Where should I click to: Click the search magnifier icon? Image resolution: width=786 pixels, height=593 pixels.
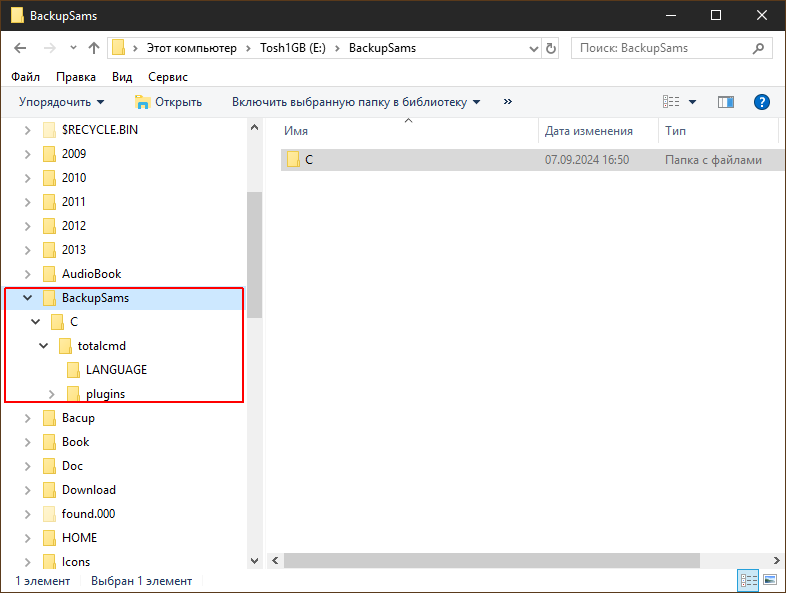click(x=758, y=48)
